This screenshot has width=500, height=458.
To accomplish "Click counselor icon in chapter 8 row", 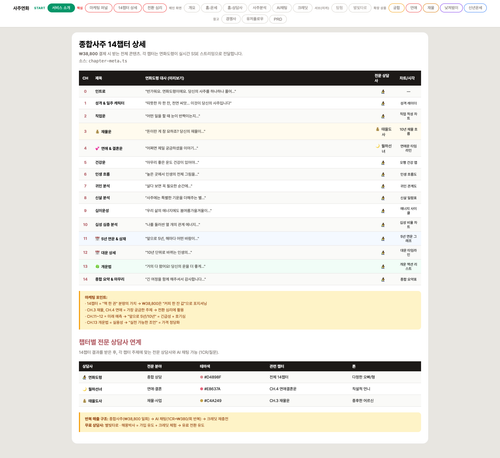I will pyautogui.click(x=383, y=198).
